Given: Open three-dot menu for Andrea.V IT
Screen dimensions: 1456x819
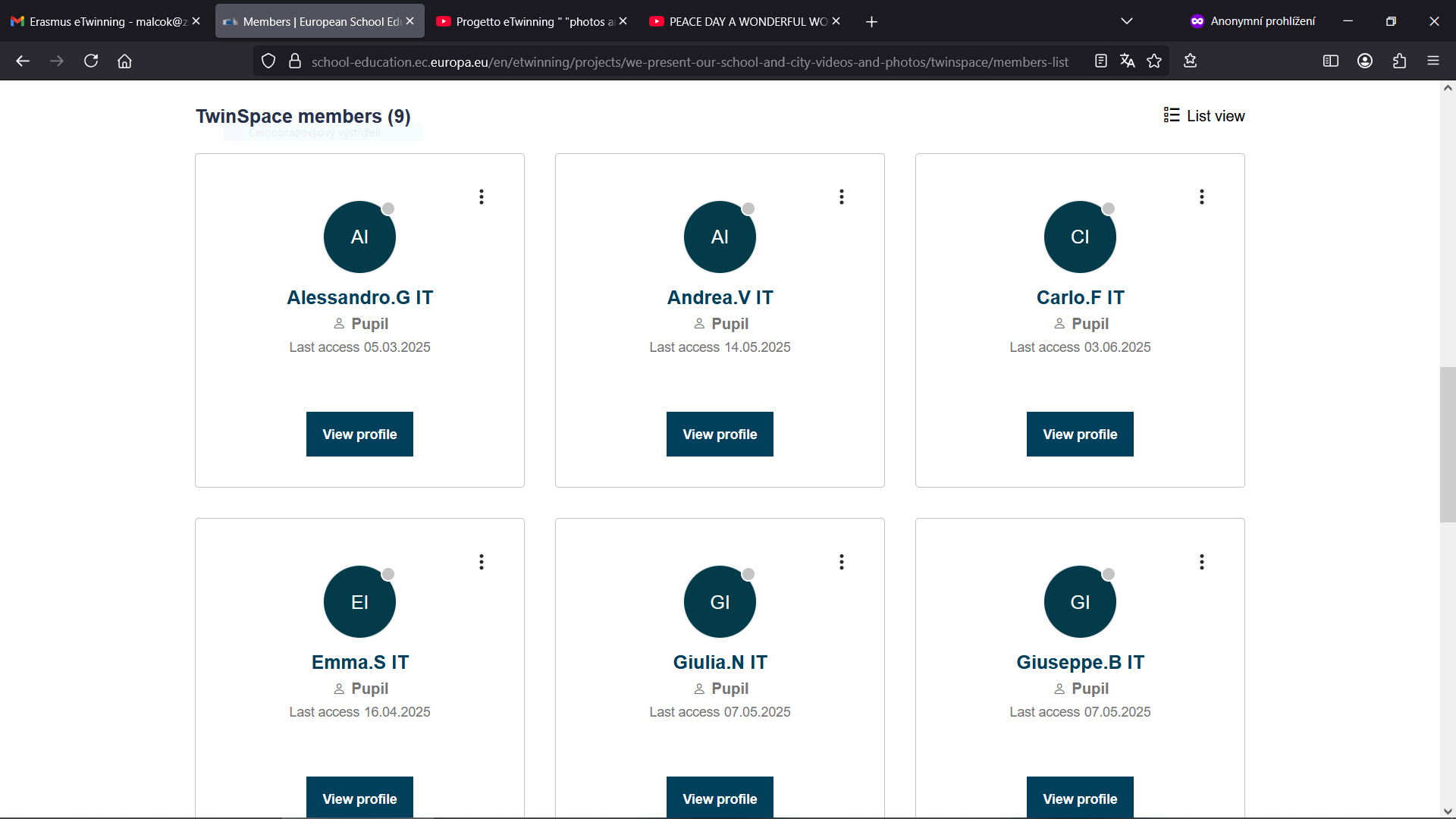Looking at the screenshot, I should (x=841, y=197).
